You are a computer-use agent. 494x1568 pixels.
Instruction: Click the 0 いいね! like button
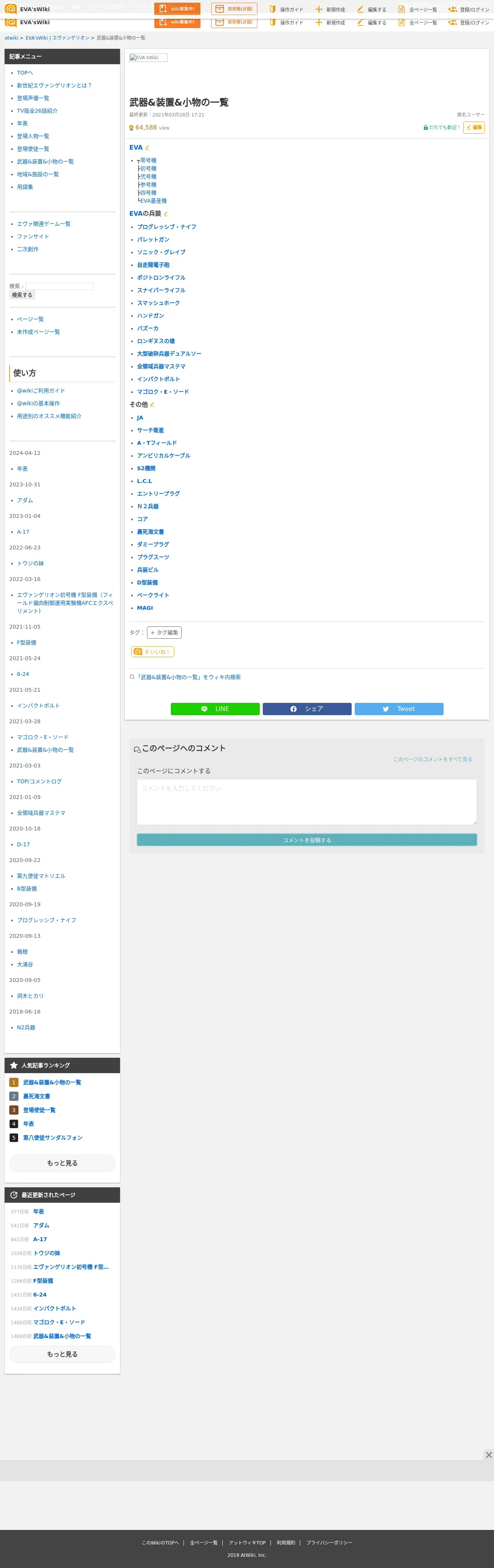pos(152,652)
